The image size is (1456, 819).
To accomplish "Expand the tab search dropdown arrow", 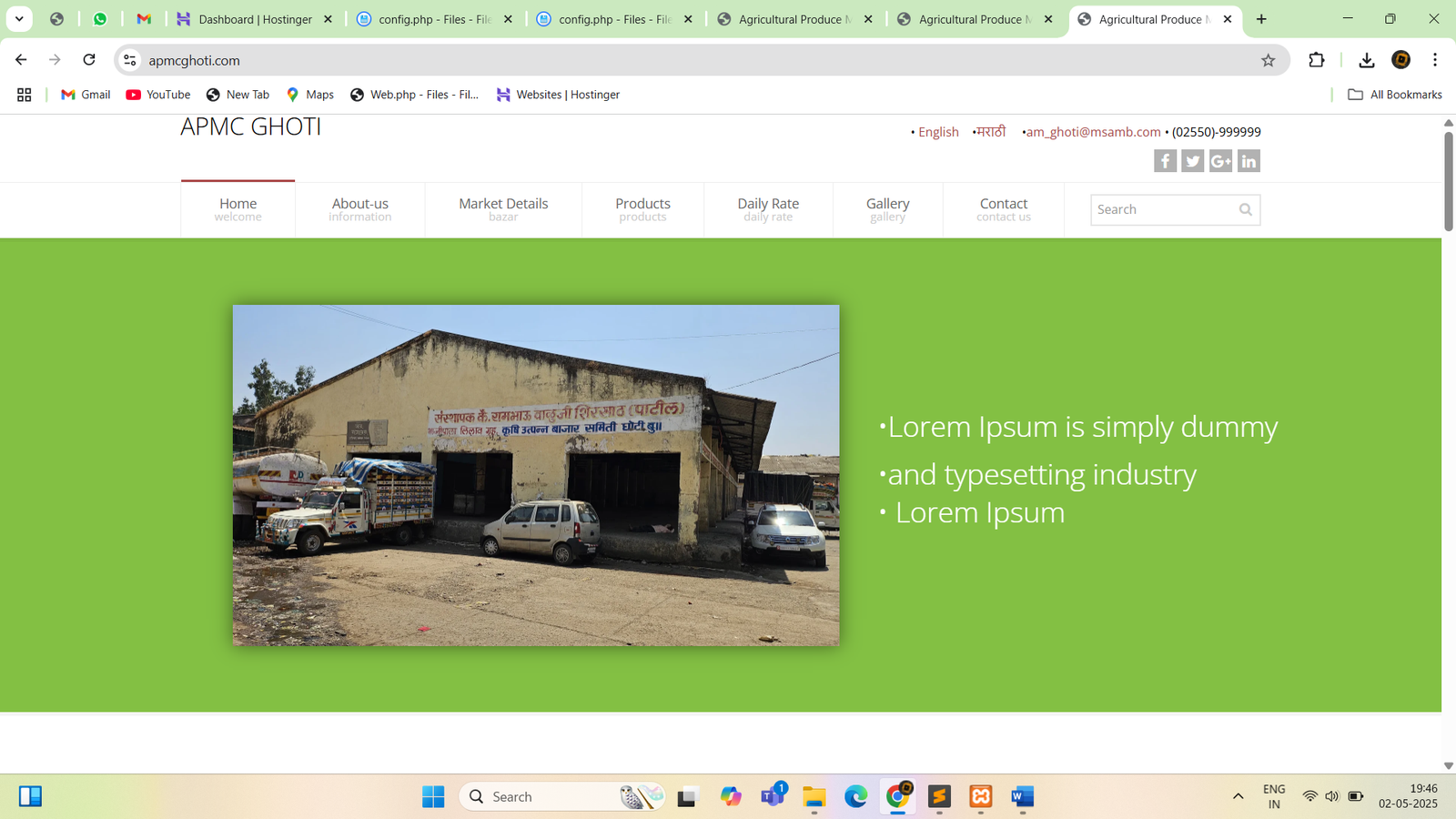I will [x=19, y=19].
